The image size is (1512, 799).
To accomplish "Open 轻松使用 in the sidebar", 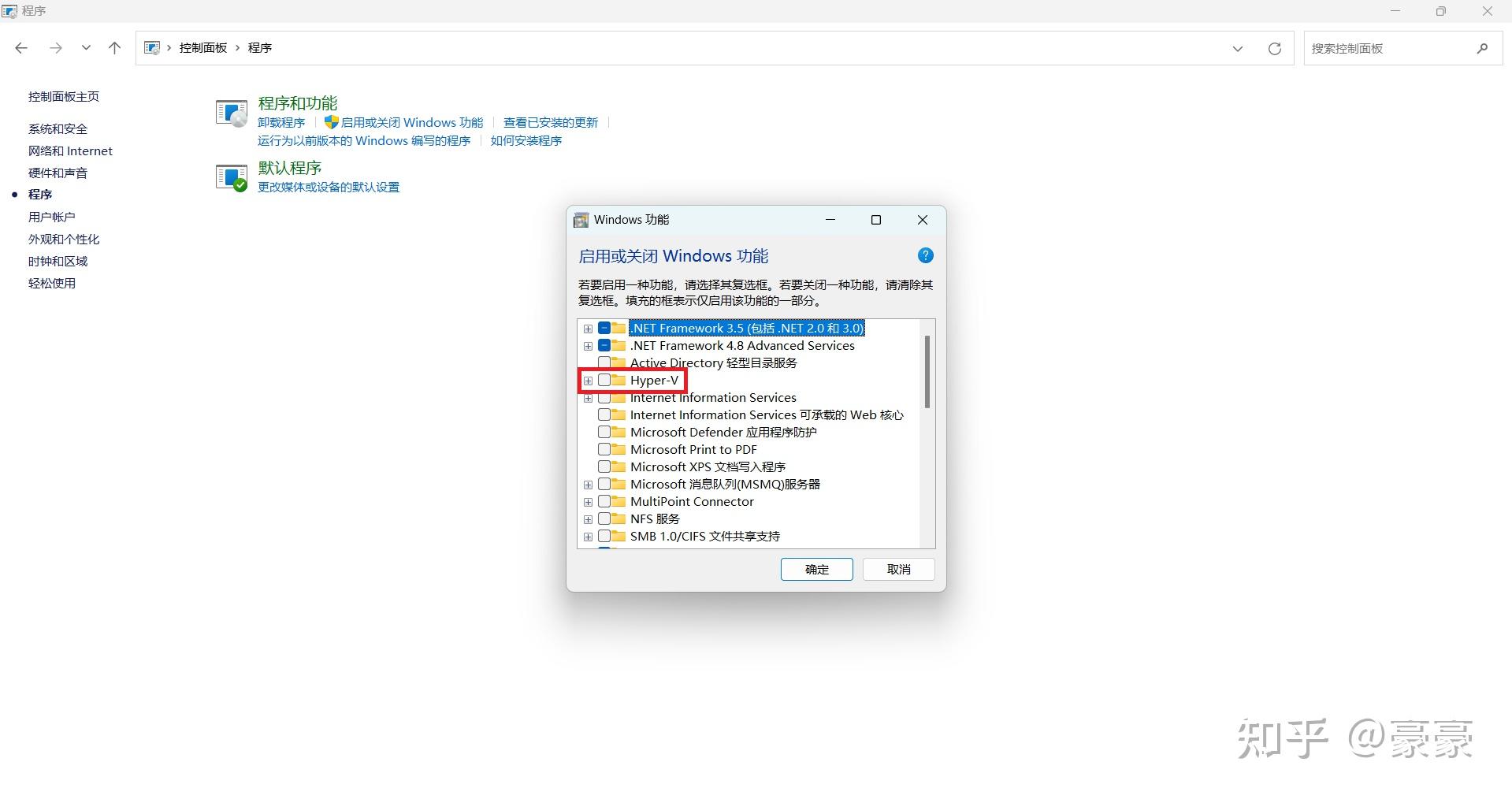I will [52, 283].
